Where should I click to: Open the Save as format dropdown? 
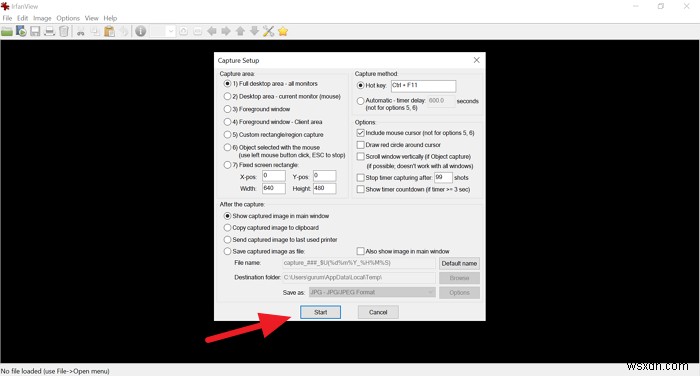point(372,292)
